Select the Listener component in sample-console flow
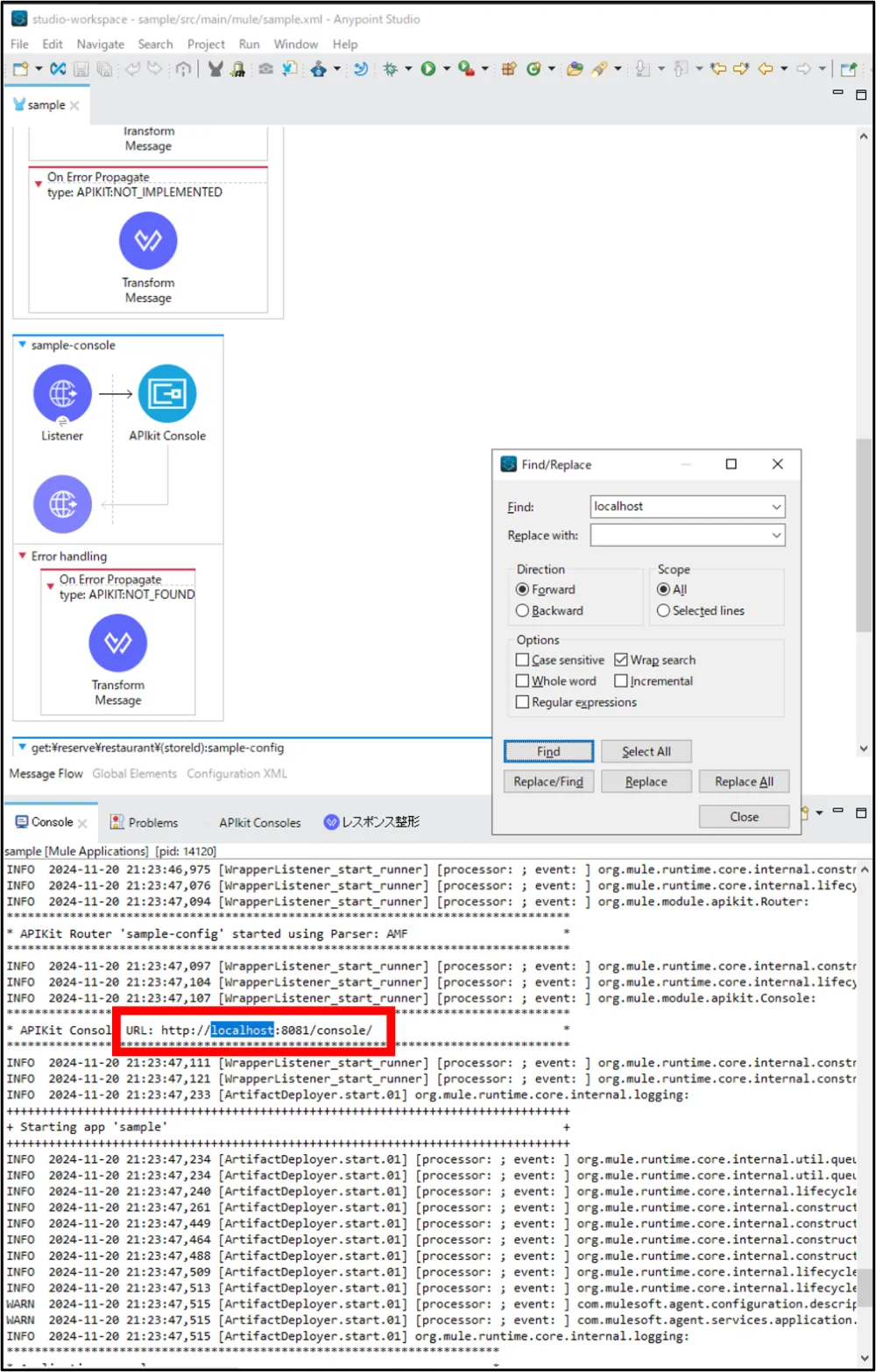This screenshot has width=876, height=1372. click(62, 394)
